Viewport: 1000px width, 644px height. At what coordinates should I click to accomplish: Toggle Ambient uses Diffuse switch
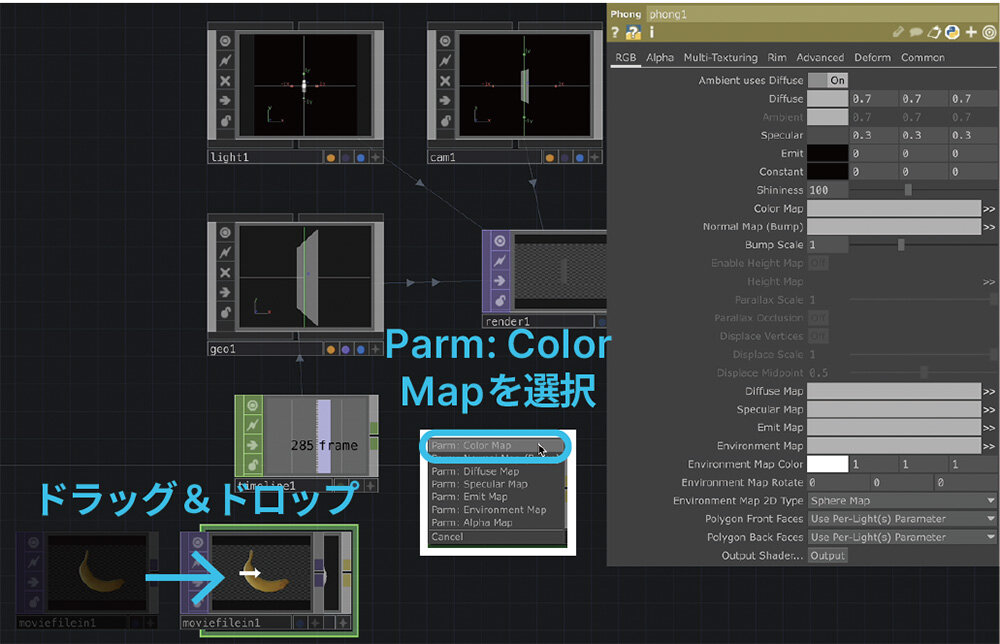tap(826, 80)
